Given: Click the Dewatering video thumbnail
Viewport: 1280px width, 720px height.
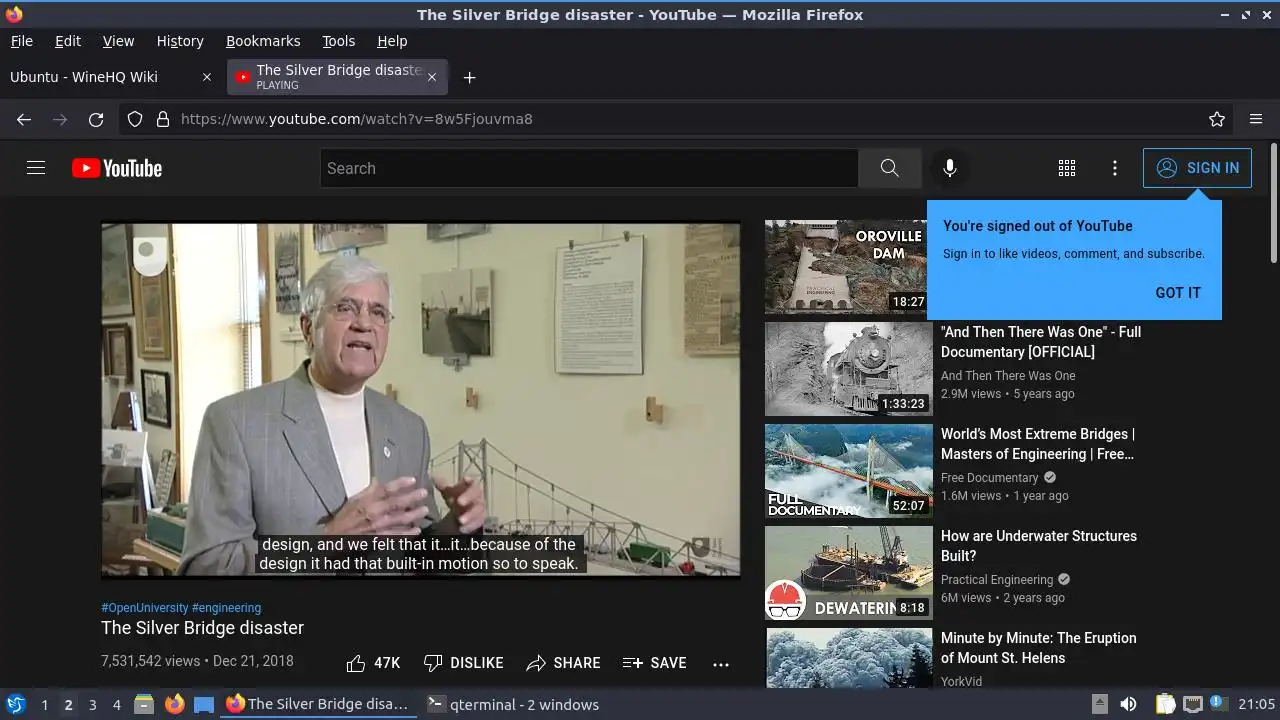Looking at the screenshot, I should pyautogui.click(x=848, y=573).
